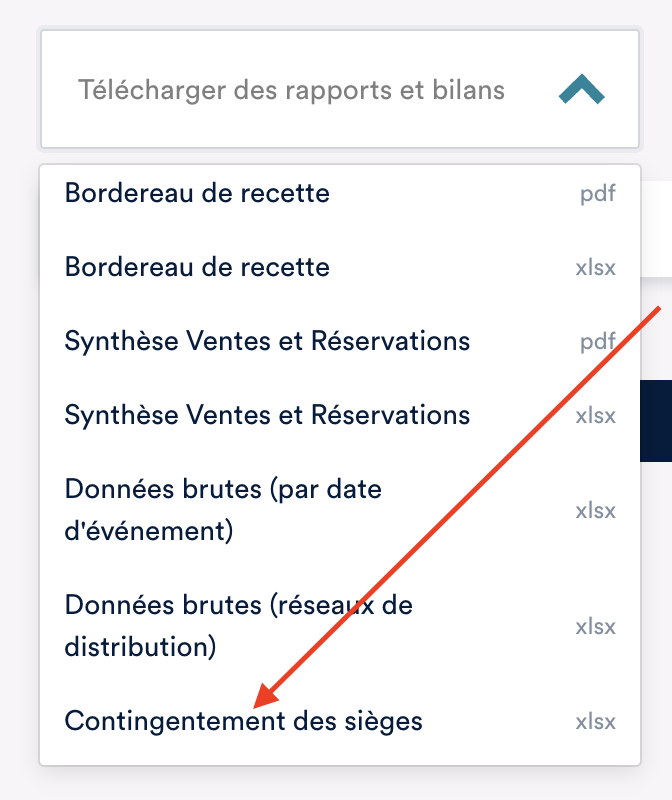Click the dark navy block behind the menu

pos(656,420)
